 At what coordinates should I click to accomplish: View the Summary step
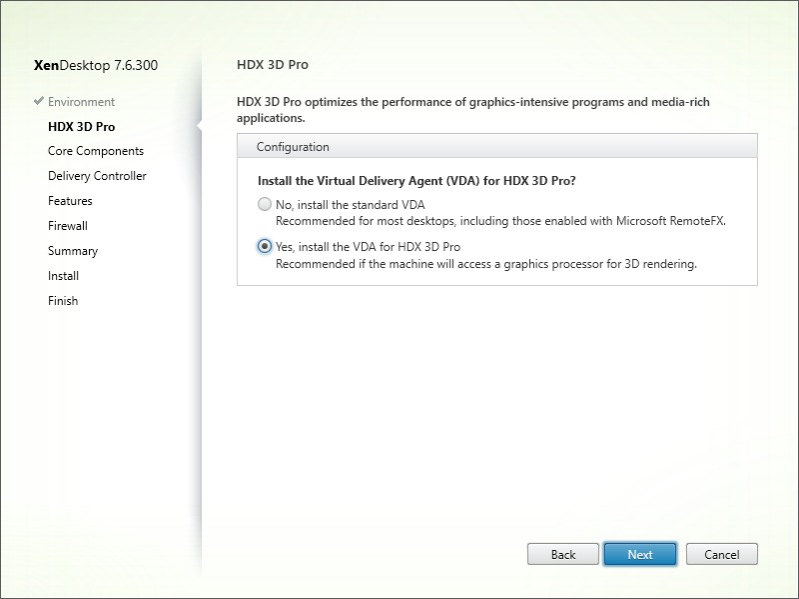73,251
